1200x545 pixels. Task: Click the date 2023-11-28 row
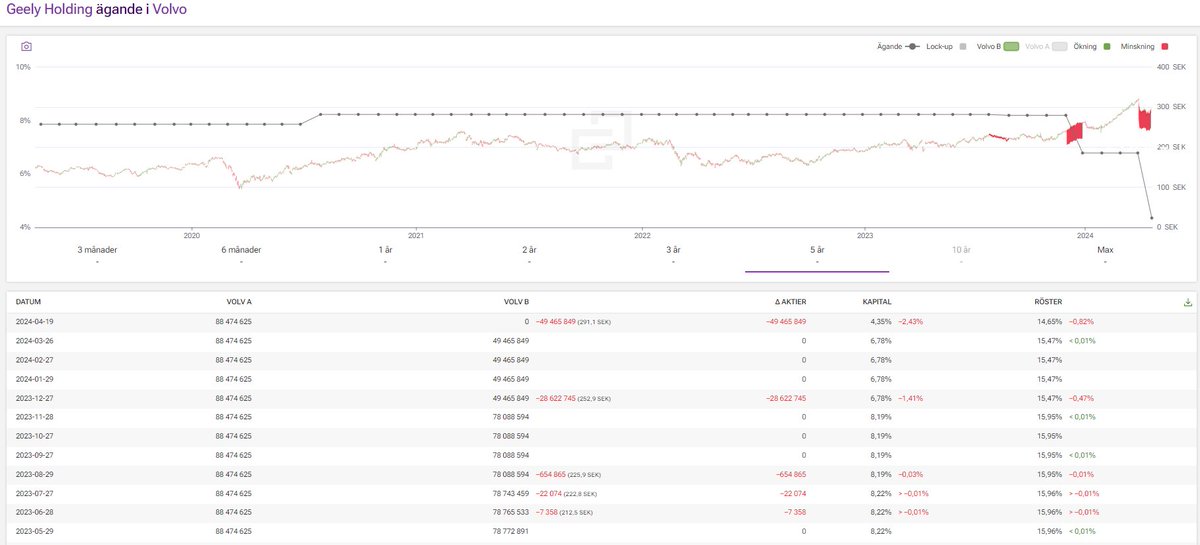coord(34,417)
